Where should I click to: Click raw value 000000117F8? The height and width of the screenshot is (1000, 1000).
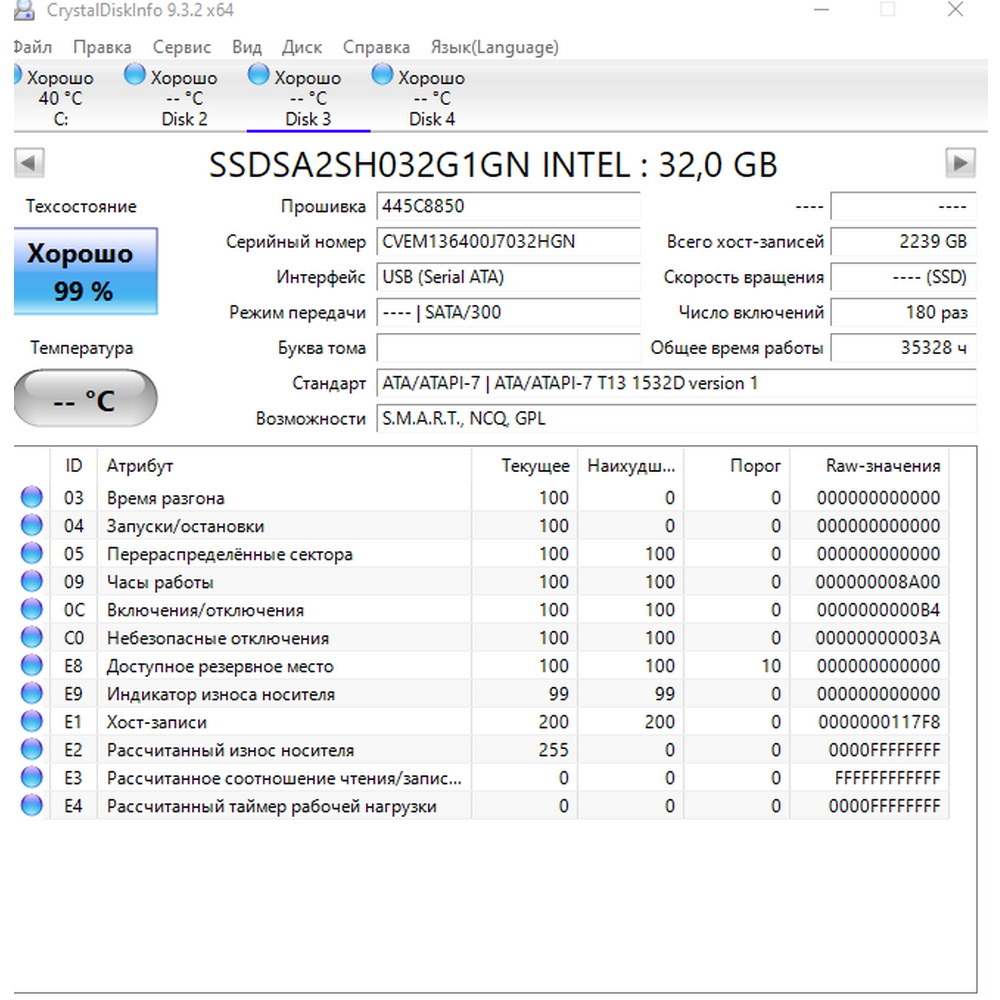click(x=879, y=722)
